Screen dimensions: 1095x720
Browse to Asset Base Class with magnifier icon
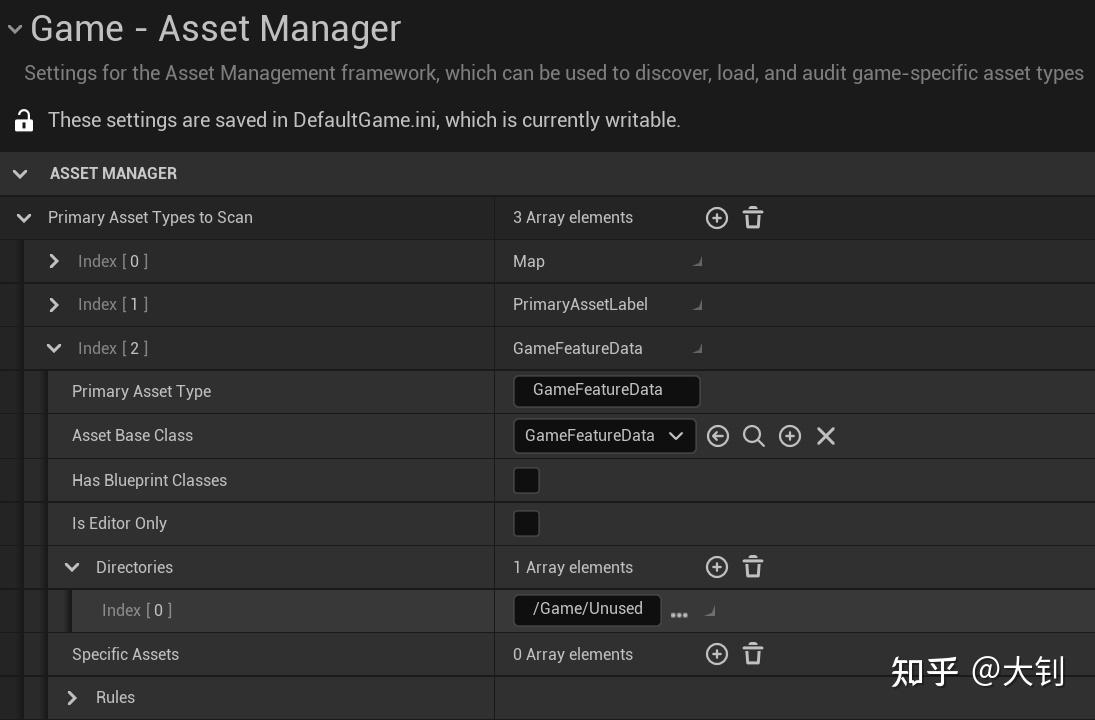coord(754,436)
